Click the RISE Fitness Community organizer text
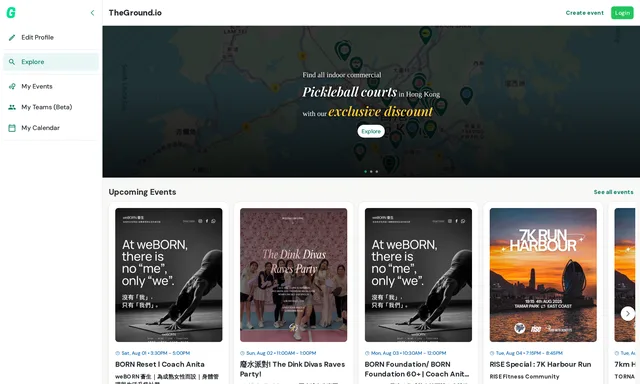This screenshot has height=384, width=640. pyautogui.click(x=524, y=376)
